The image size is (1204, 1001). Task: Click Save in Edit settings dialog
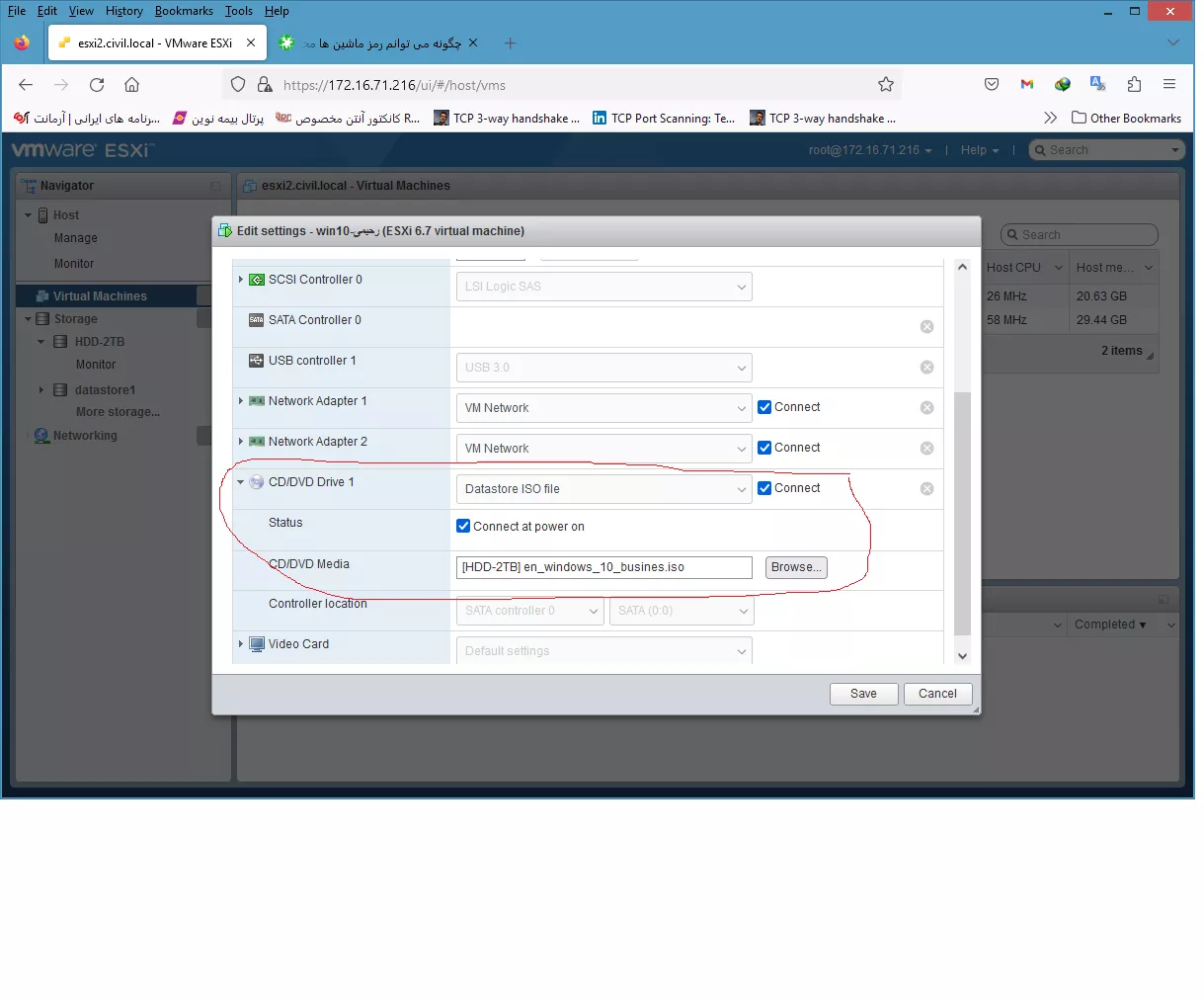point(863,694)
